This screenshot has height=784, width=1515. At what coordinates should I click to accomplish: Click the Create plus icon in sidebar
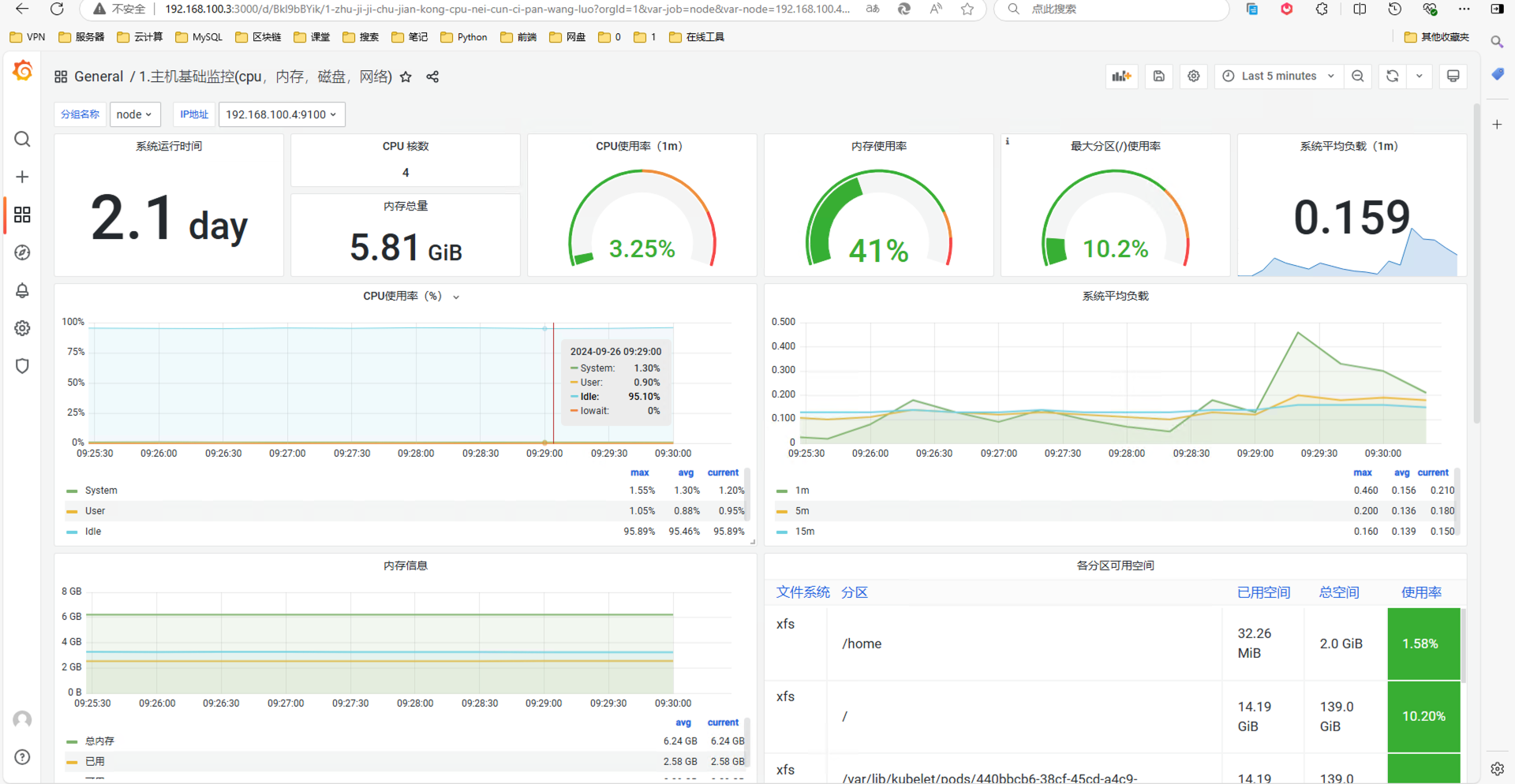pos(22,177)
